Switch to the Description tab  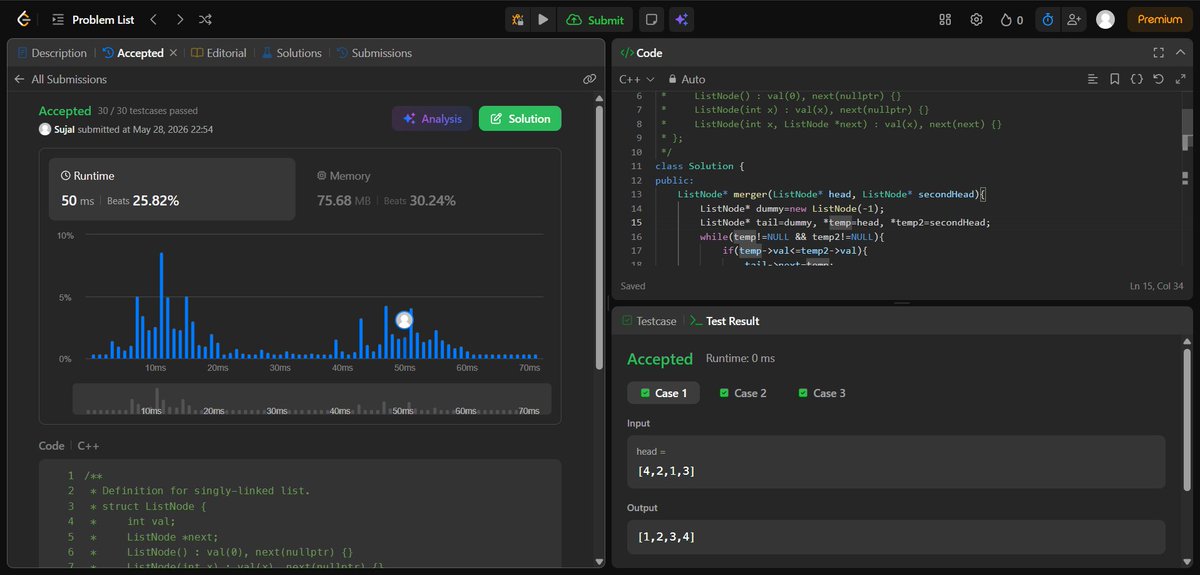(x=53, y=53)
